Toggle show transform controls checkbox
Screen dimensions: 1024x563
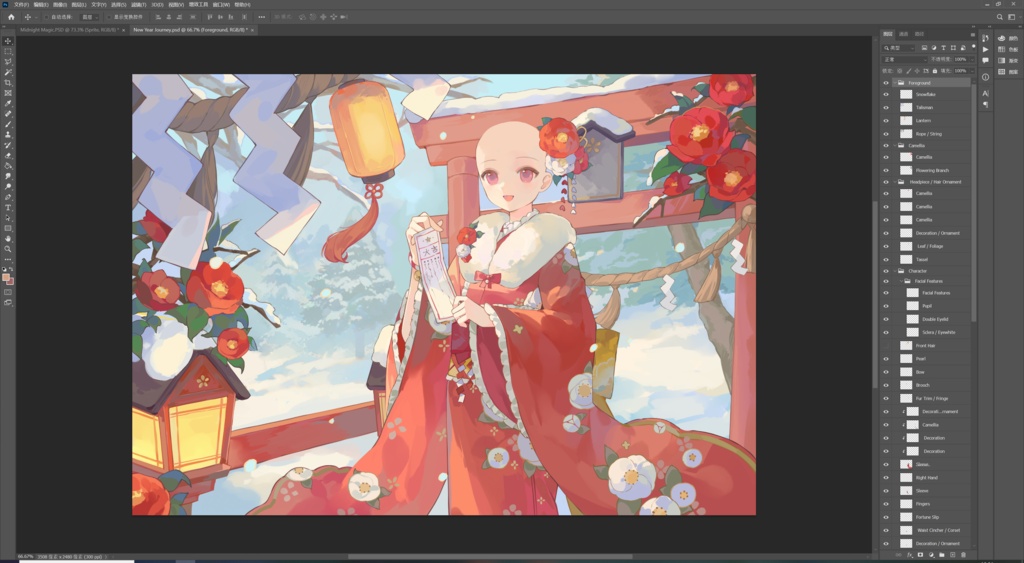109,17
